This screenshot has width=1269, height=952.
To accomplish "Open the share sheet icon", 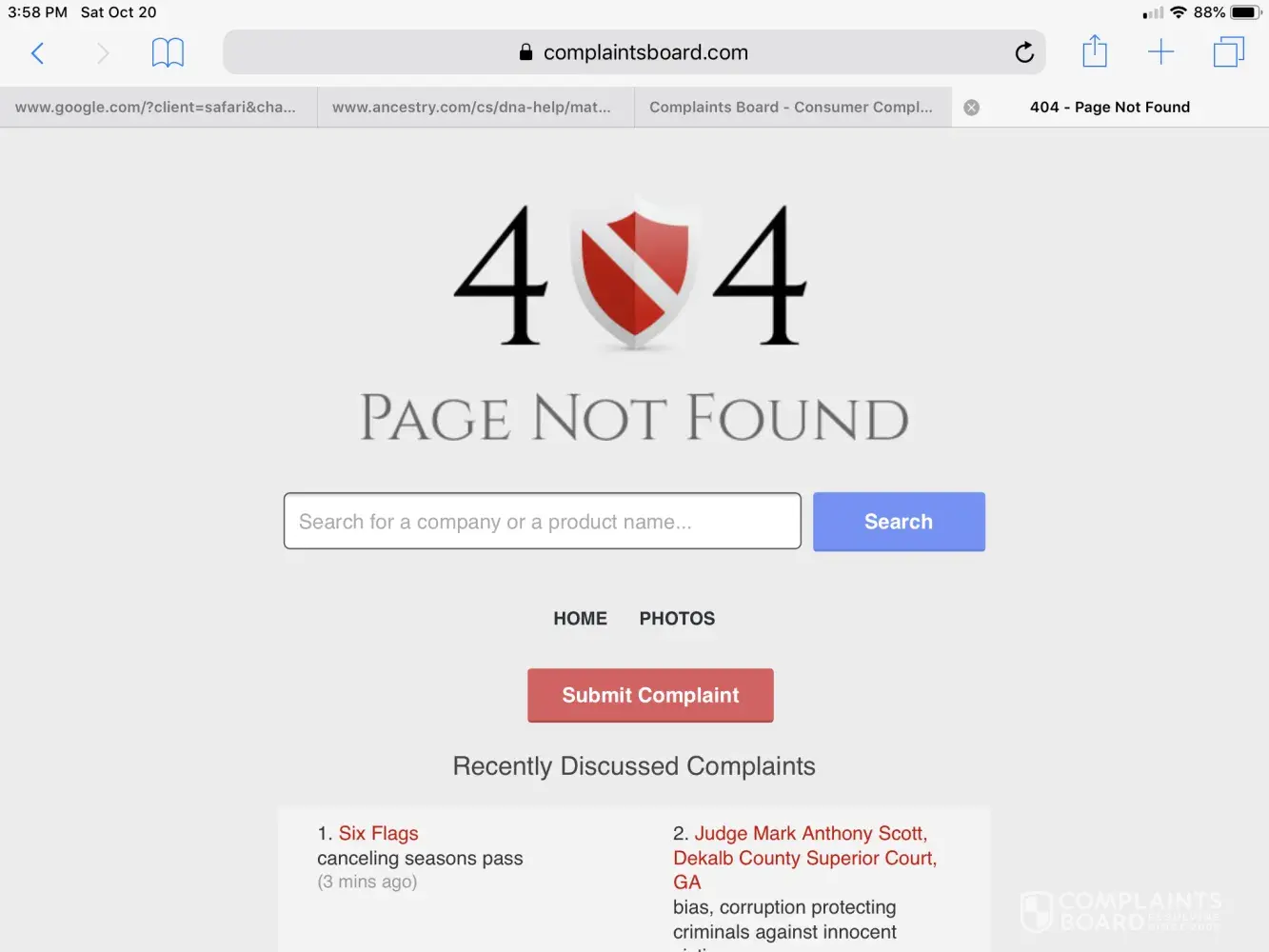I will (x=1095, y=51).
